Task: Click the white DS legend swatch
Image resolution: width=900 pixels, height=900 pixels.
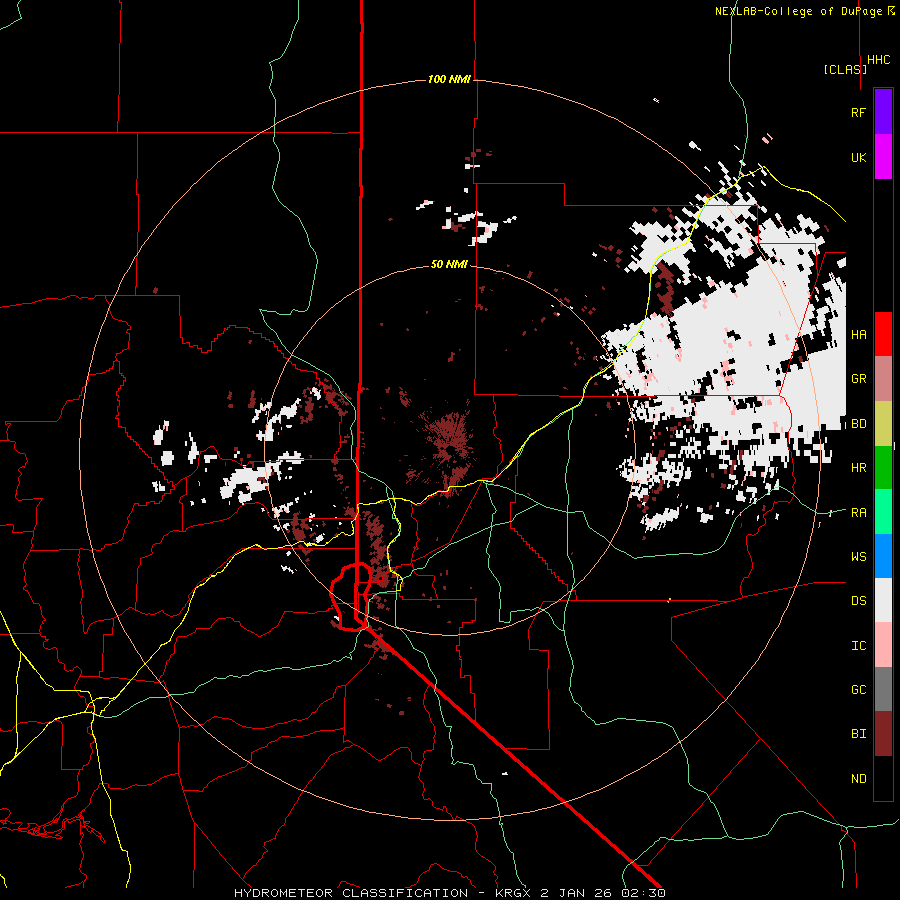Action: coord(883,600)
